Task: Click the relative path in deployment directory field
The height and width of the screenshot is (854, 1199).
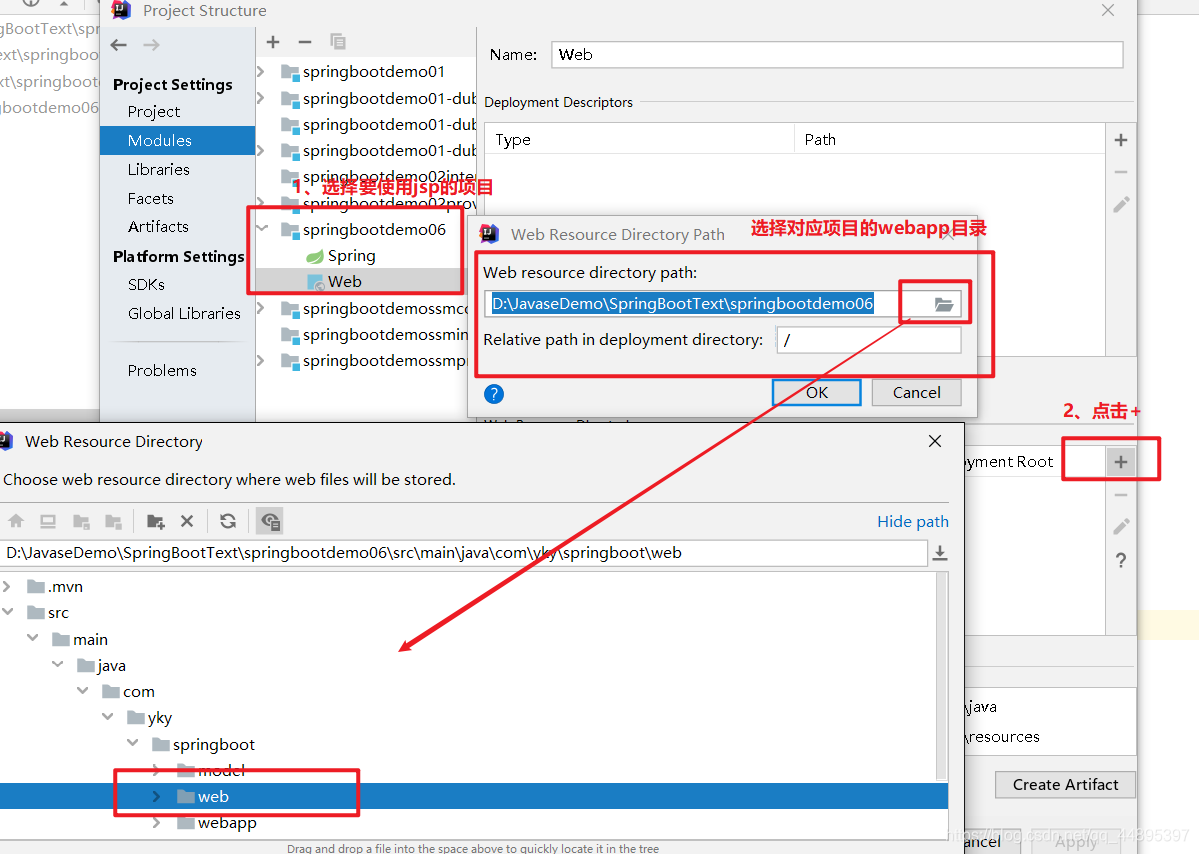Action: click(869, 340)
